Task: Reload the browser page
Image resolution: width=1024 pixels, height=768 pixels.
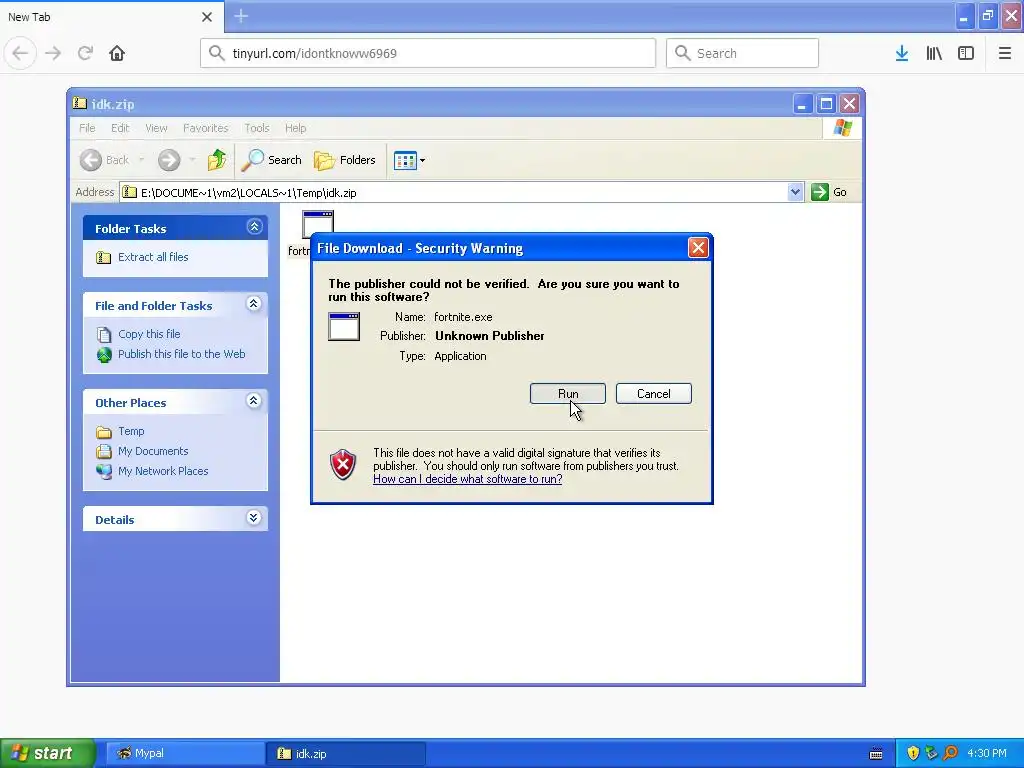Action: pos(85,53)
